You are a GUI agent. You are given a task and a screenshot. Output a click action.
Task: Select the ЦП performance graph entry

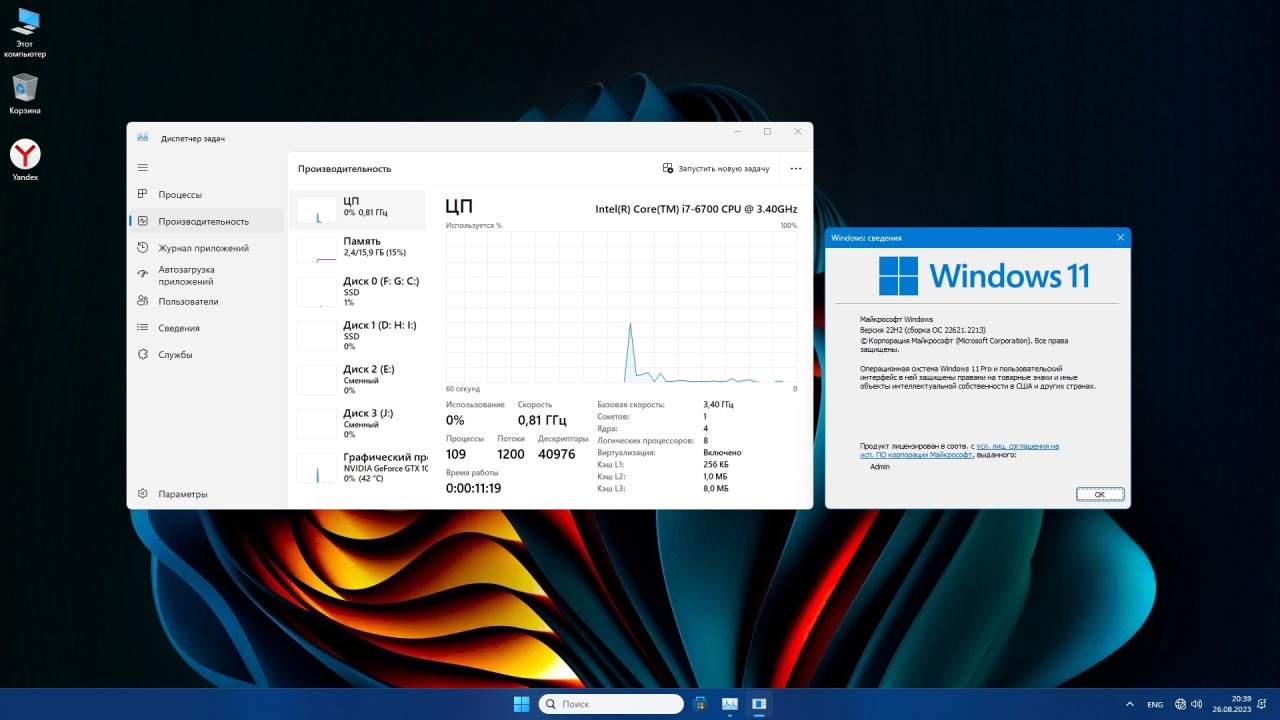(x=358, y=208)
